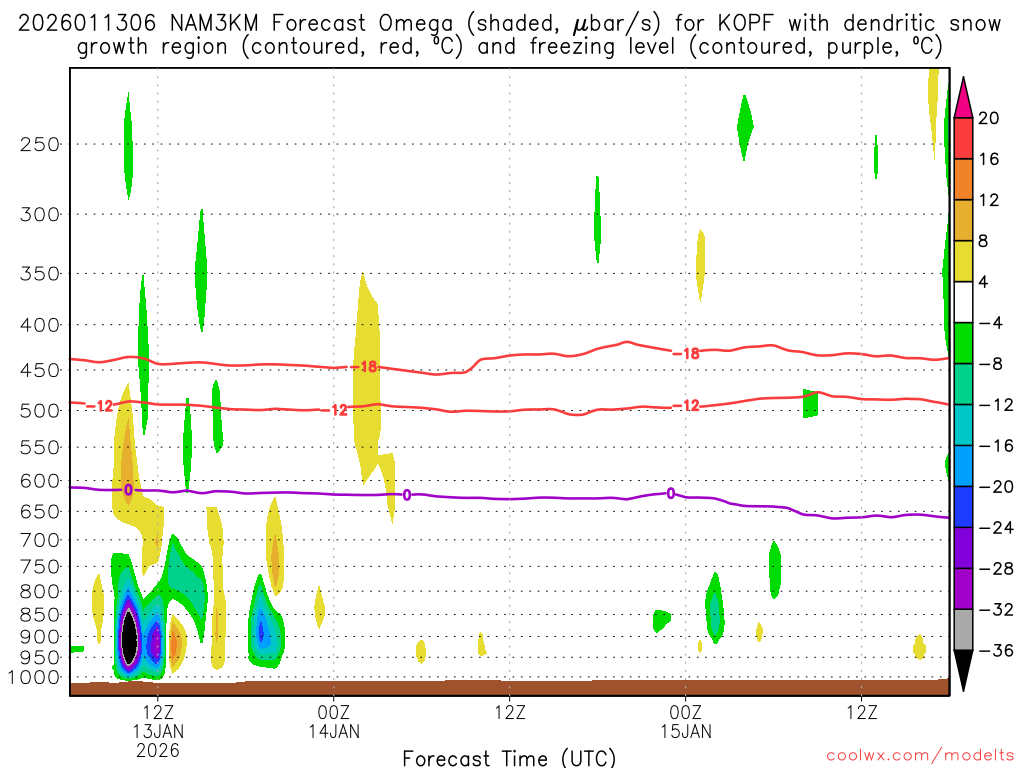Click the 00Z label above 15JAN
Image resolution: width=1024 pixels, height=768 pixels.
point(686,712)
